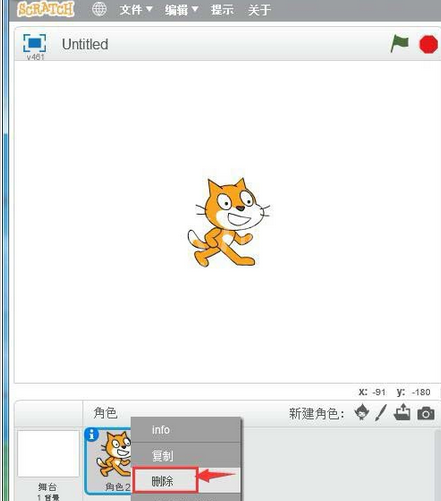Choose 复制 duplicate in context menu
Viewport: 441px width, 501px height.
coord(186,455)
